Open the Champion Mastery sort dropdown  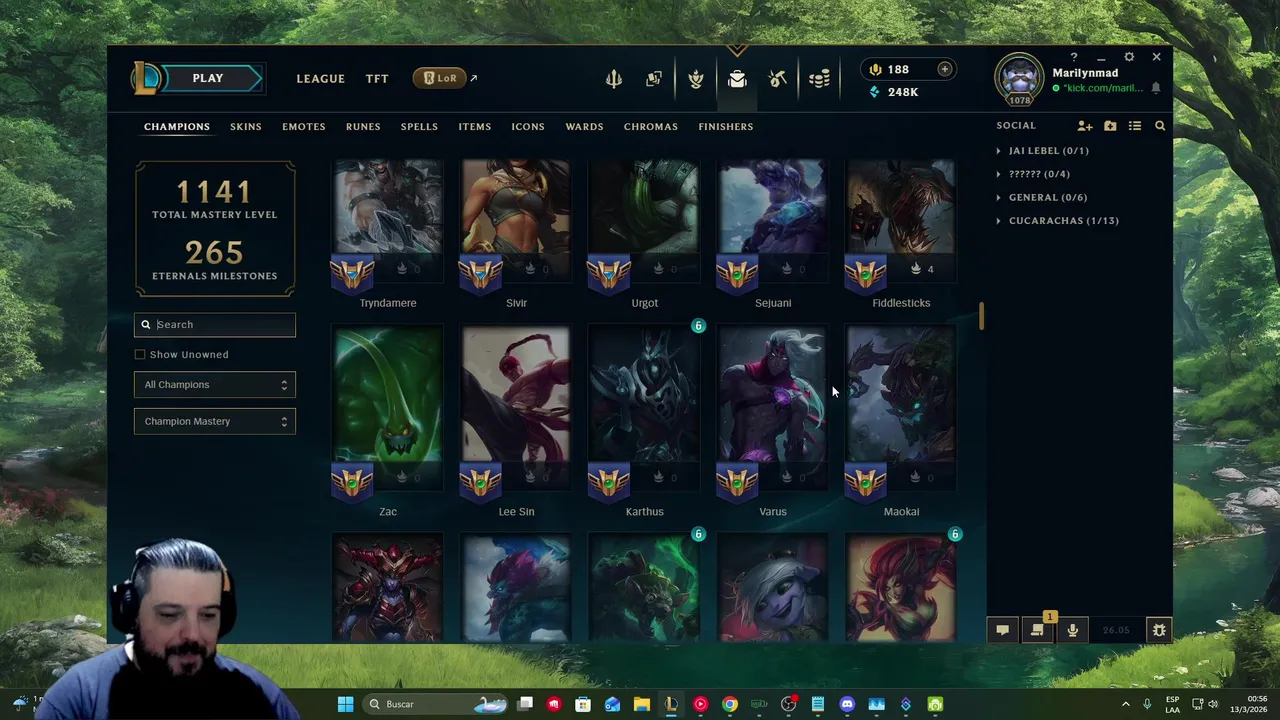215,421
